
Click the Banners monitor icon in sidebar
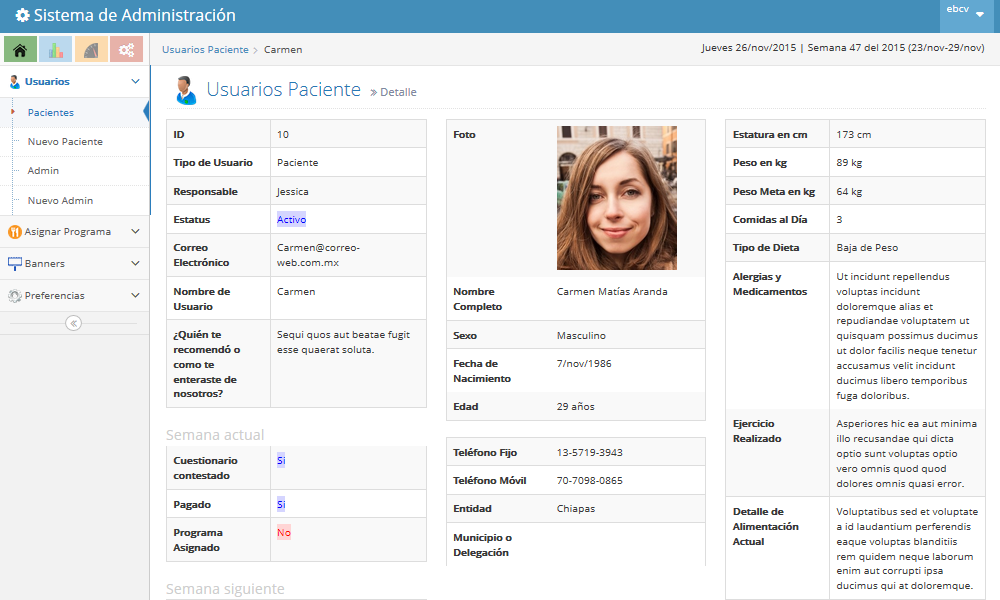coord(14,264)
